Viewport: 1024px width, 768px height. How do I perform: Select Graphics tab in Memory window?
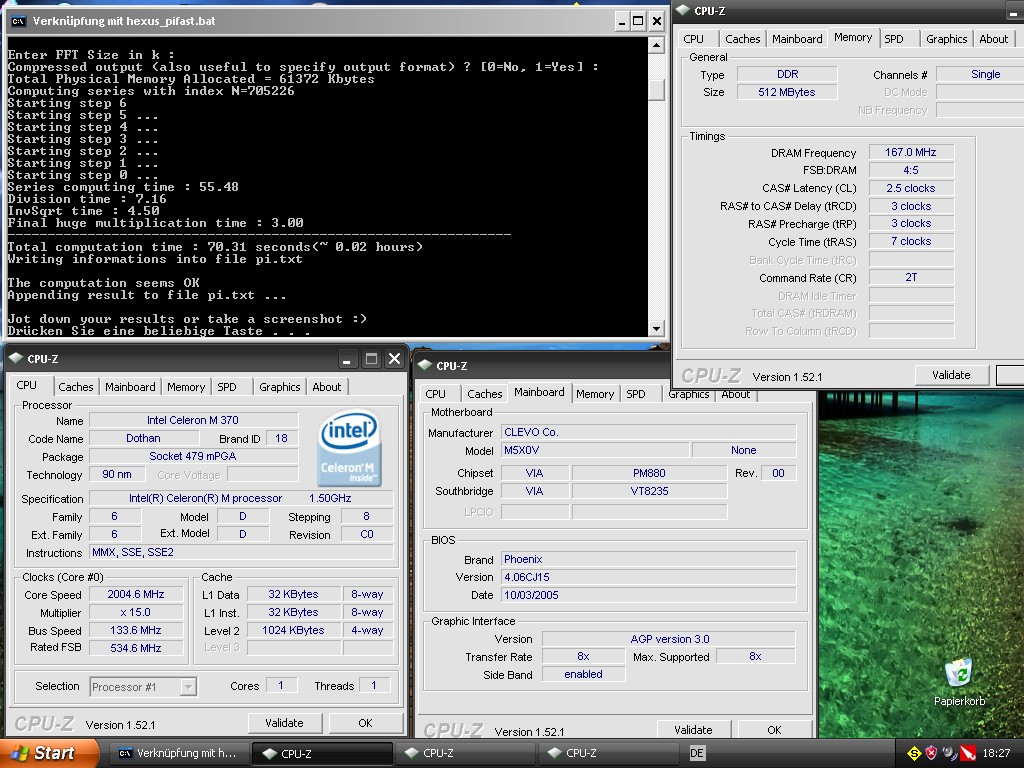(946, 39)
